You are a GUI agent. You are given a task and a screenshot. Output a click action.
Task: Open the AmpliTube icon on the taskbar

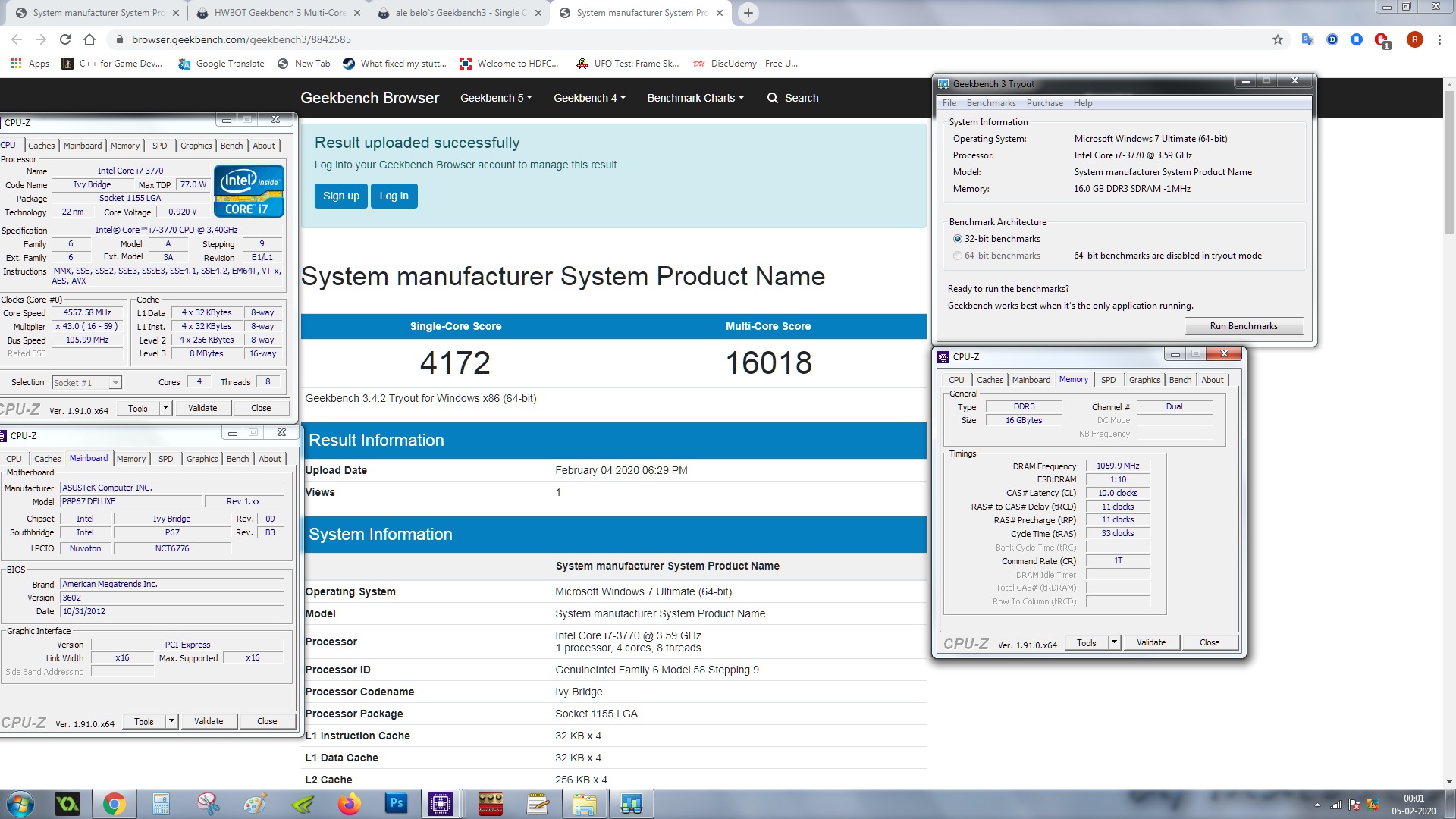[x=491, y=804]
